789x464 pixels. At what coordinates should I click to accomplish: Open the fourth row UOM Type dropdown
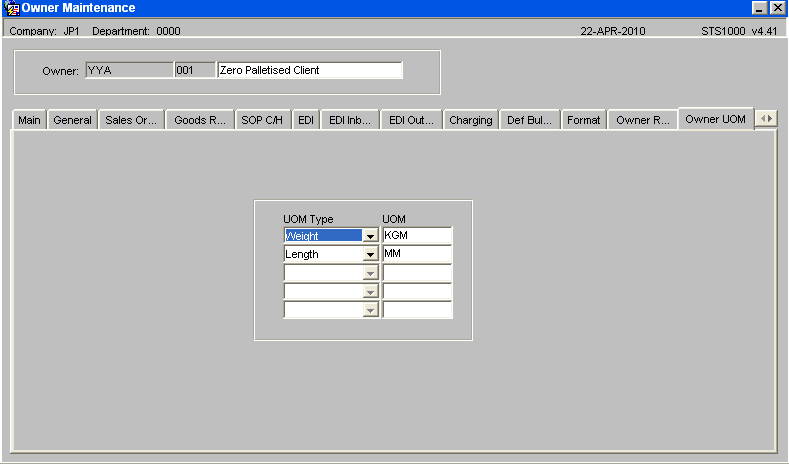pos(370,291)
